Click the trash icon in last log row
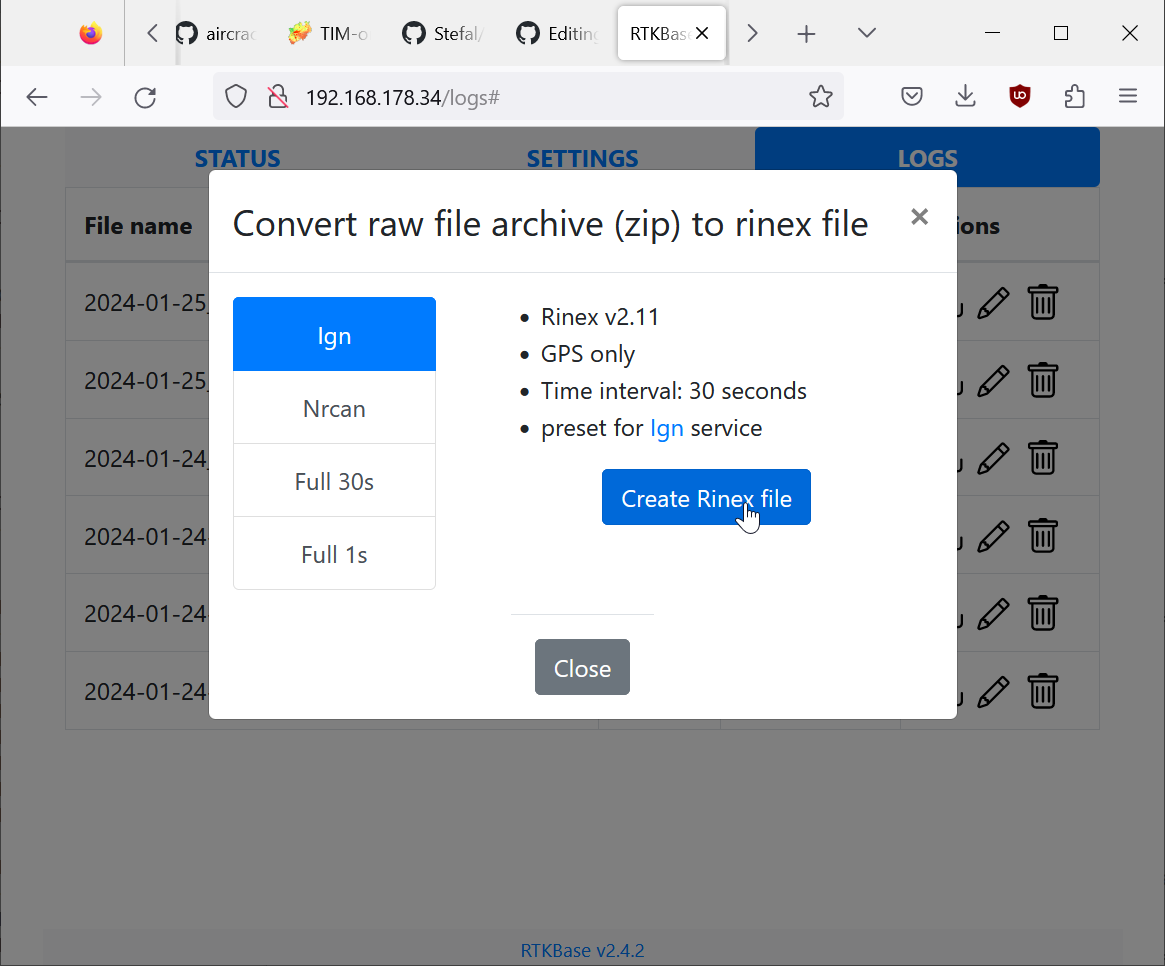Image resolution: width=1165 pixels, height=966 pixels. tap(1042, 691)
